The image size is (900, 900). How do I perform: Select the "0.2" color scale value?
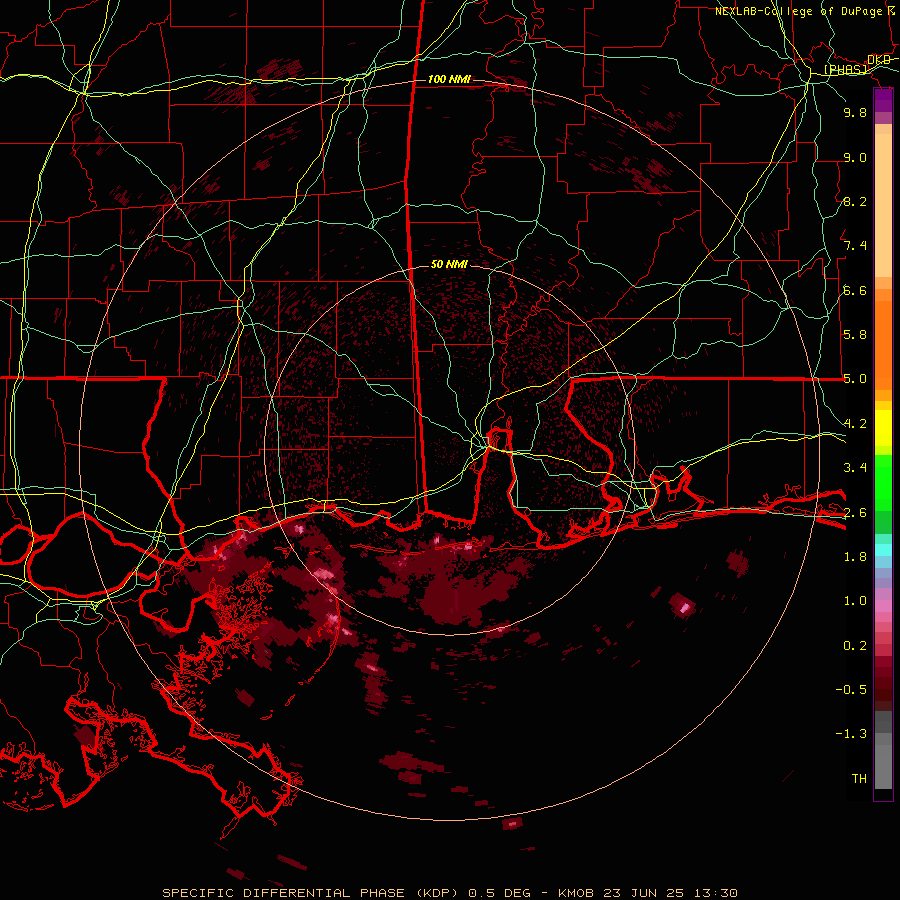point(855,646)
